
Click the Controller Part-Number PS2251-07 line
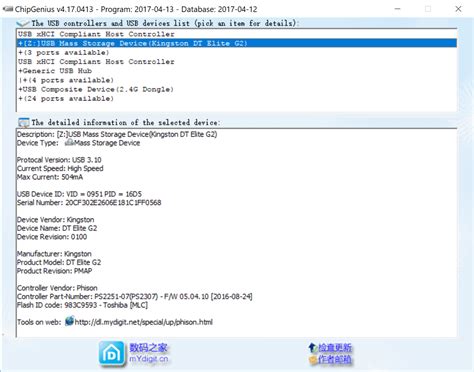tap(135, 296)
